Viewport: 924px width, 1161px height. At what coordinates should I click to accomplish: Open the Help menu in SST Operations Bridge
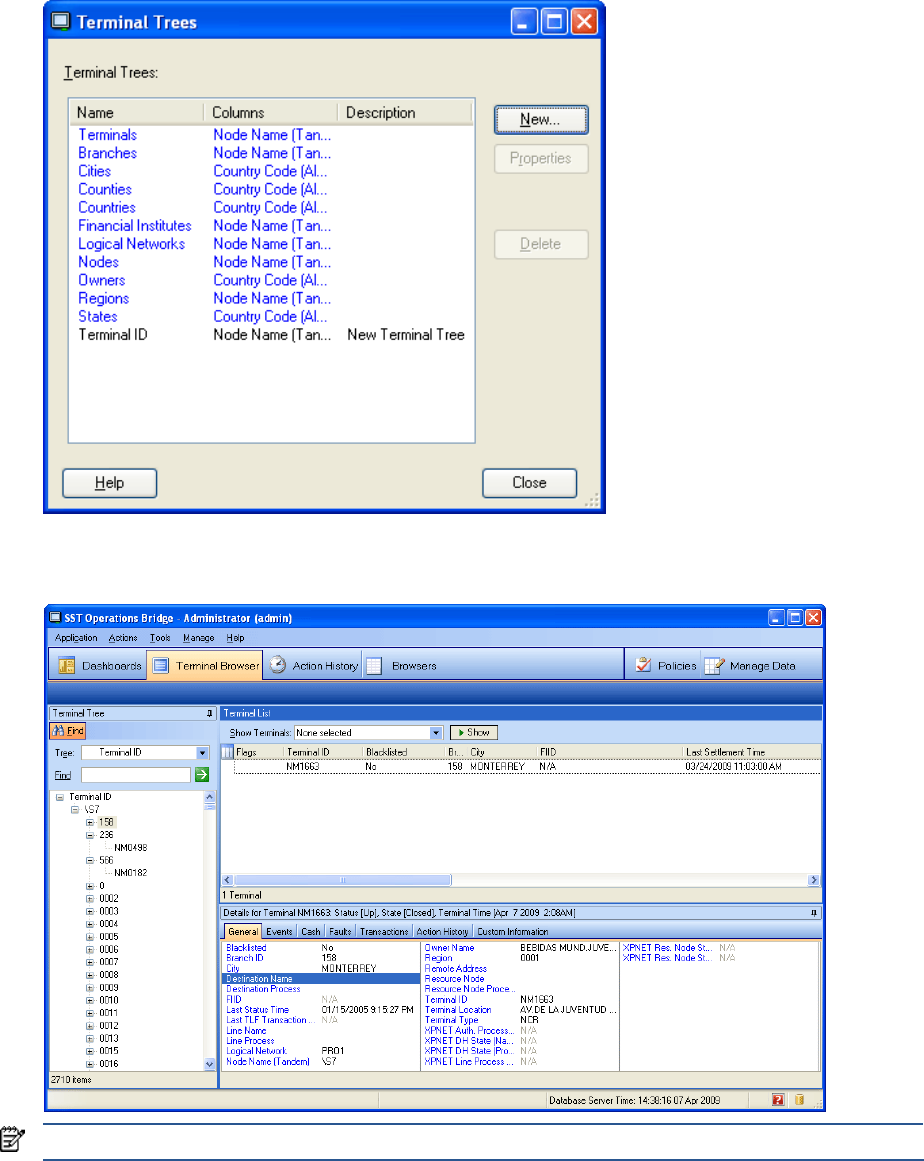(x=235, y=638)
